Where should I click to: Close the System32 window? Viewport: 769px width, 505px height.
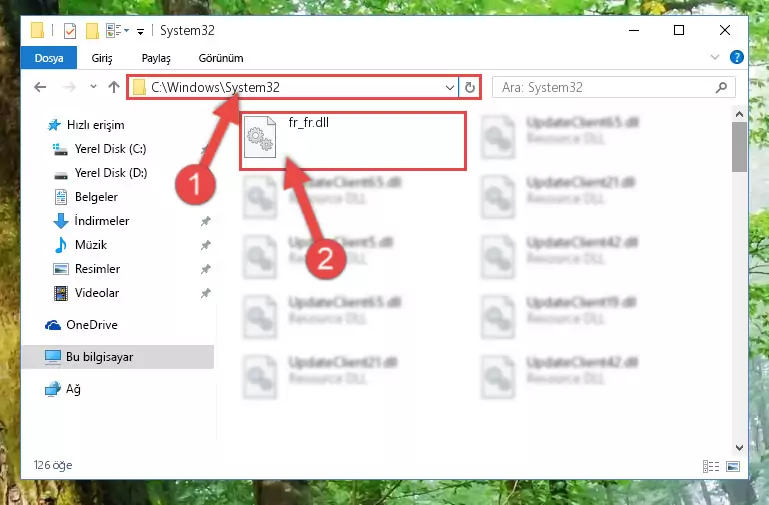coord(724,30)
